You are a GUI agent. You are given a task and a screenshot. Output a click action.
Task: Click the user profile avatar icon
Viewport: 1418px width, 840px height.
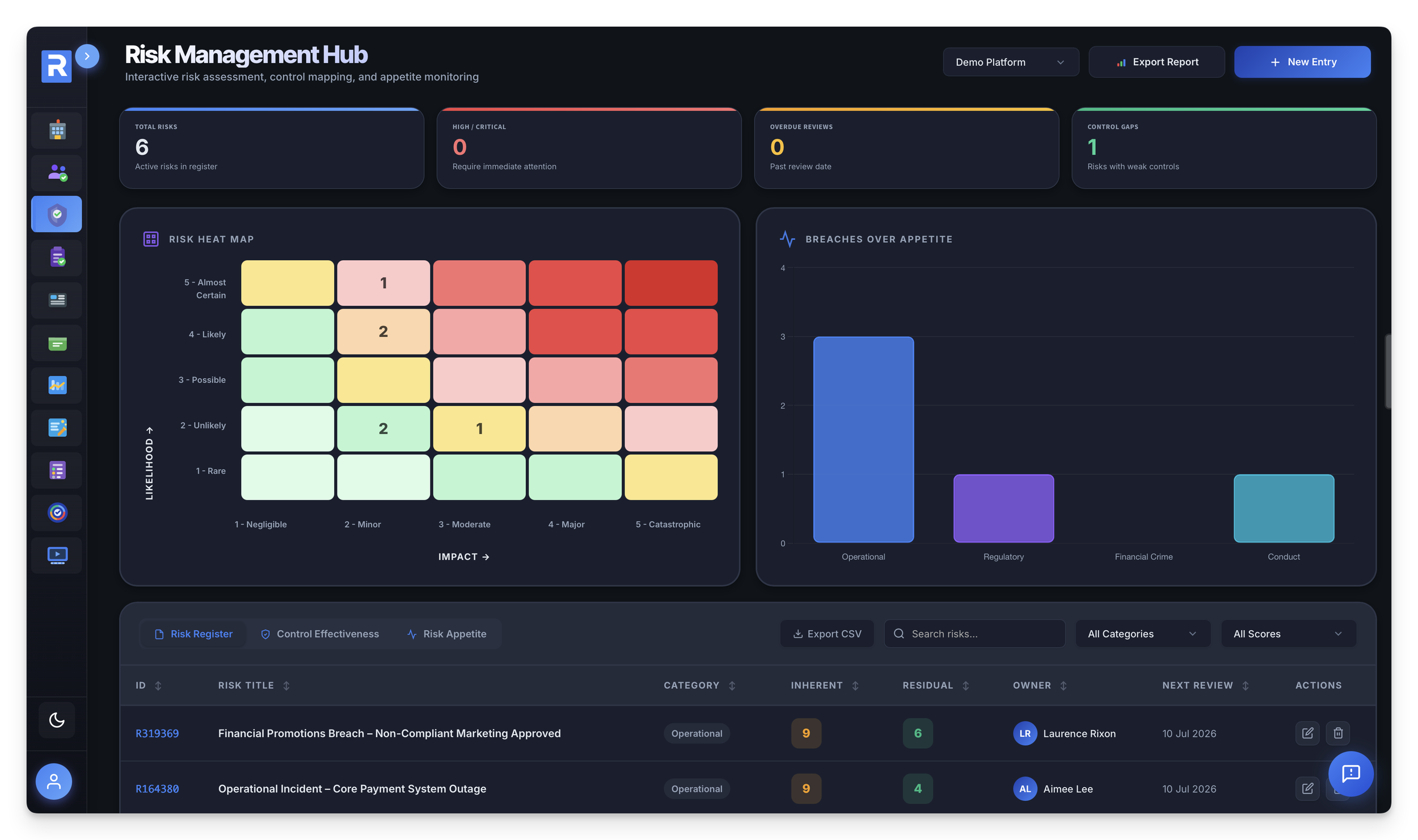54,781
